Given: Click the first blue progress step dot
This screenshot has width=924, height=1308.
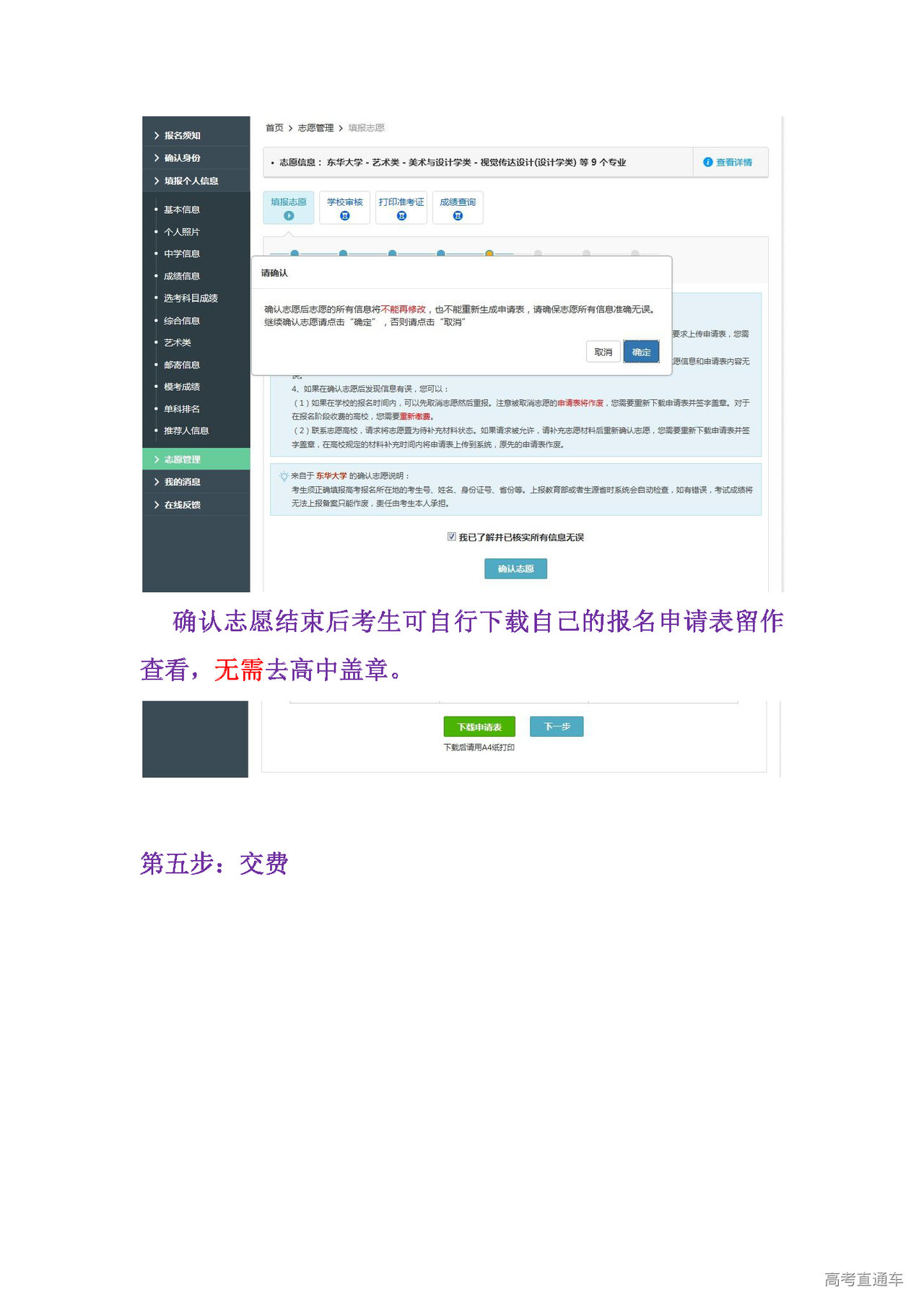Looking at the screenshot, I should 295,254.
